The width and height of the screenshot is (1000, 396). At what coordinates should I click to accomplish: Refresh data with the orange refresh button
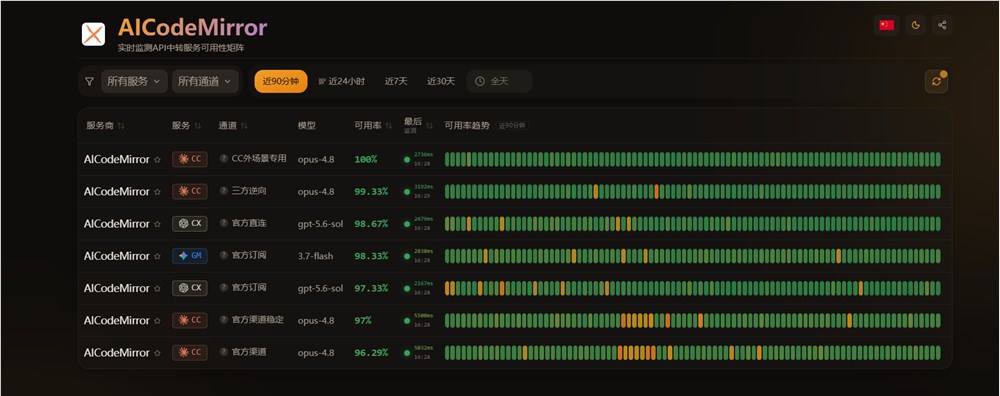[x=936, y=82]
